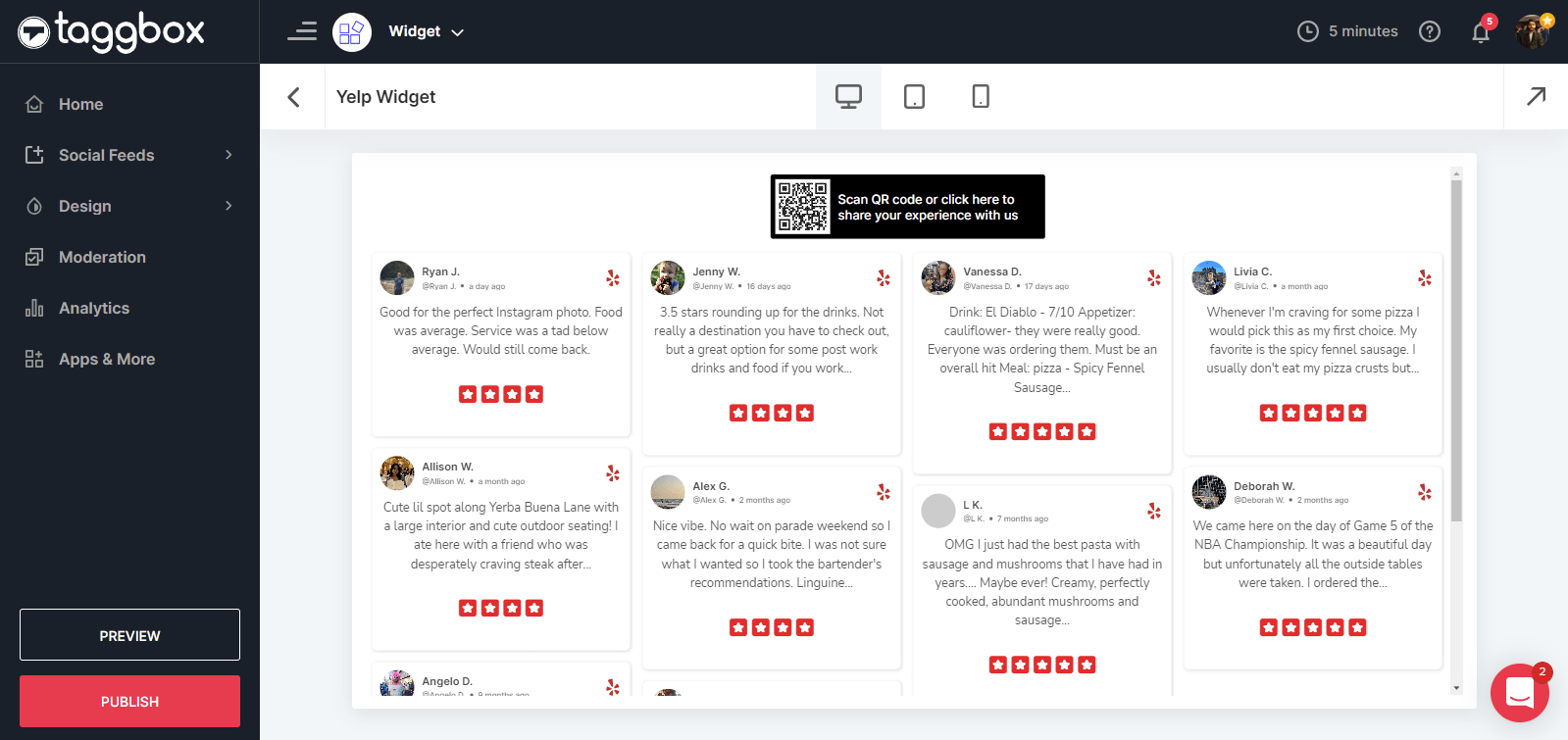This screenshot has width=1568, height=740.
Task: Open Analytics from the sidebar
Action: pos(94,308)
